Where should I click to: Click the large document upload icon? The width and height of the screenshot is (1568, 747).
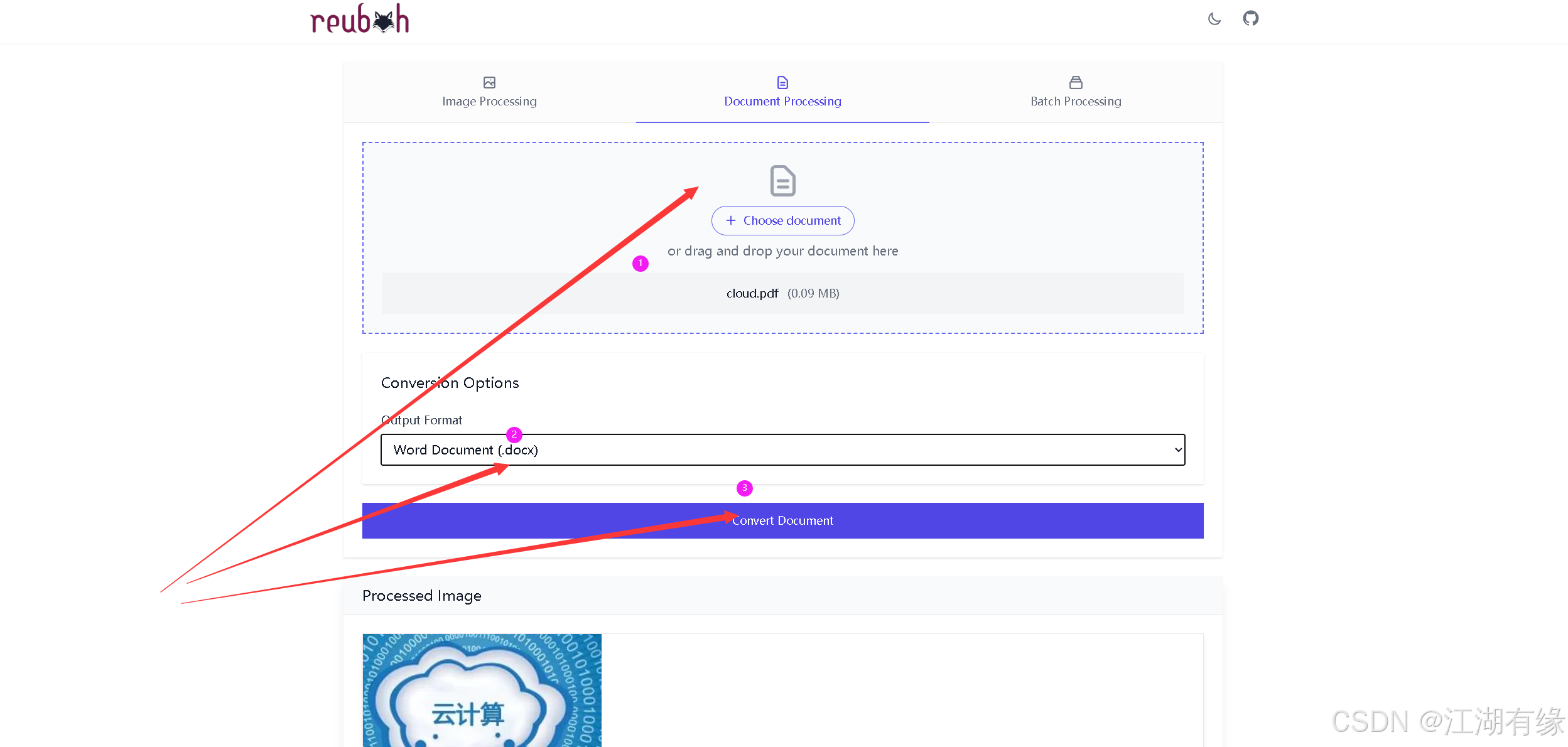[782, 181]
